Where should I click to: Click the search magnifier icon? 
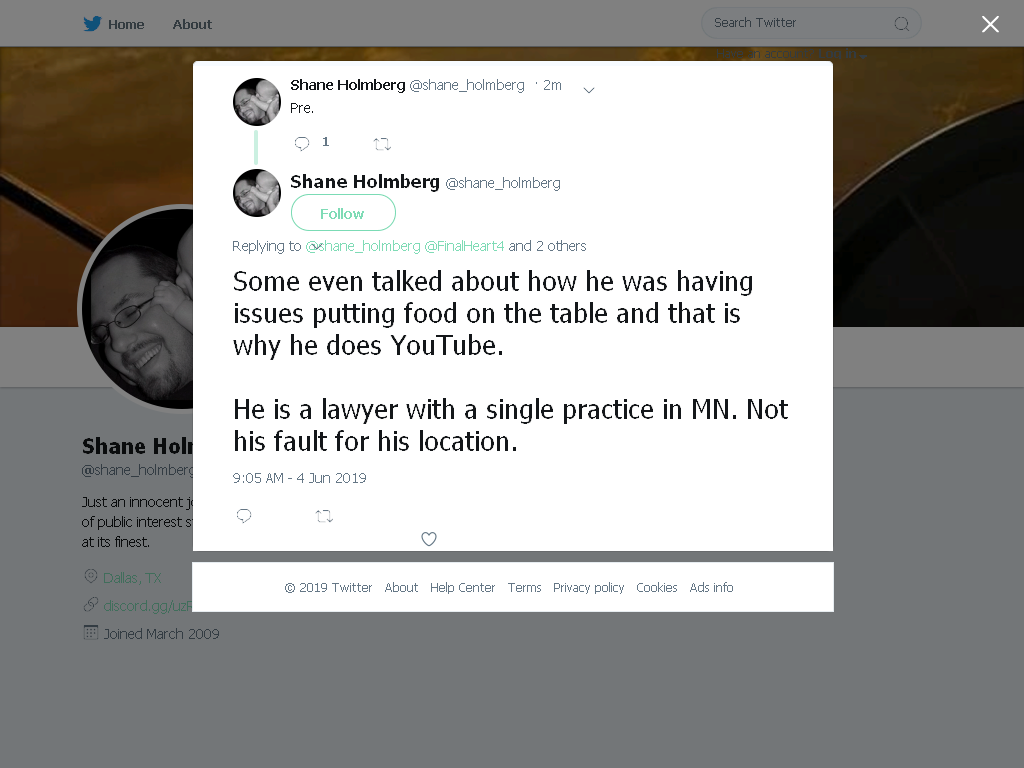pyautogui.click(x=901, y=24)
